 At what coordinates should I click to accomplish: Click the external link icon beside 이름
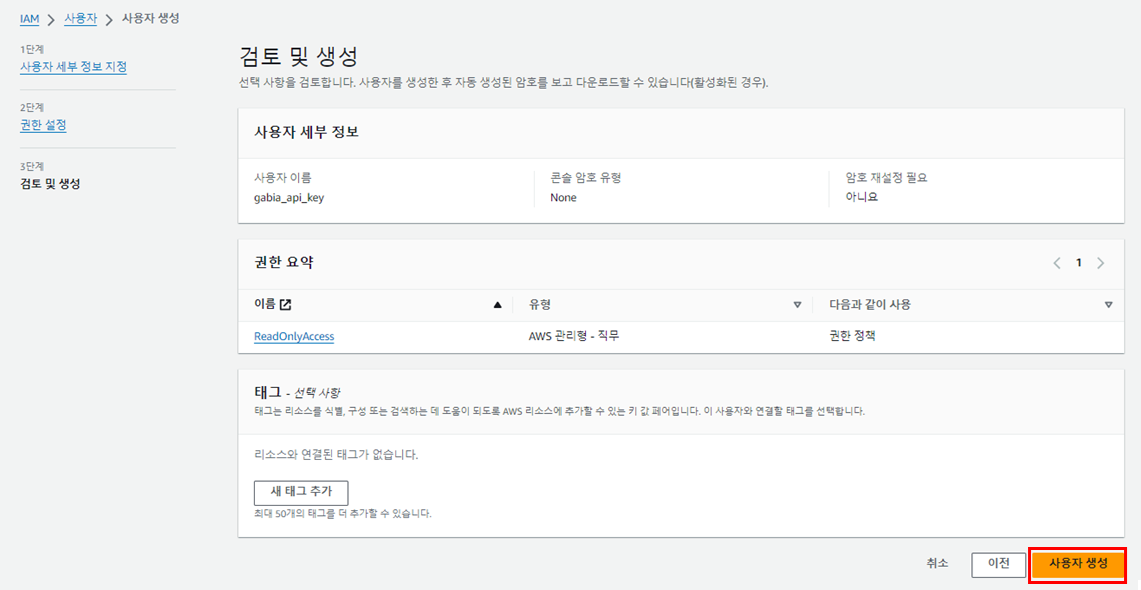coord(286,305)
